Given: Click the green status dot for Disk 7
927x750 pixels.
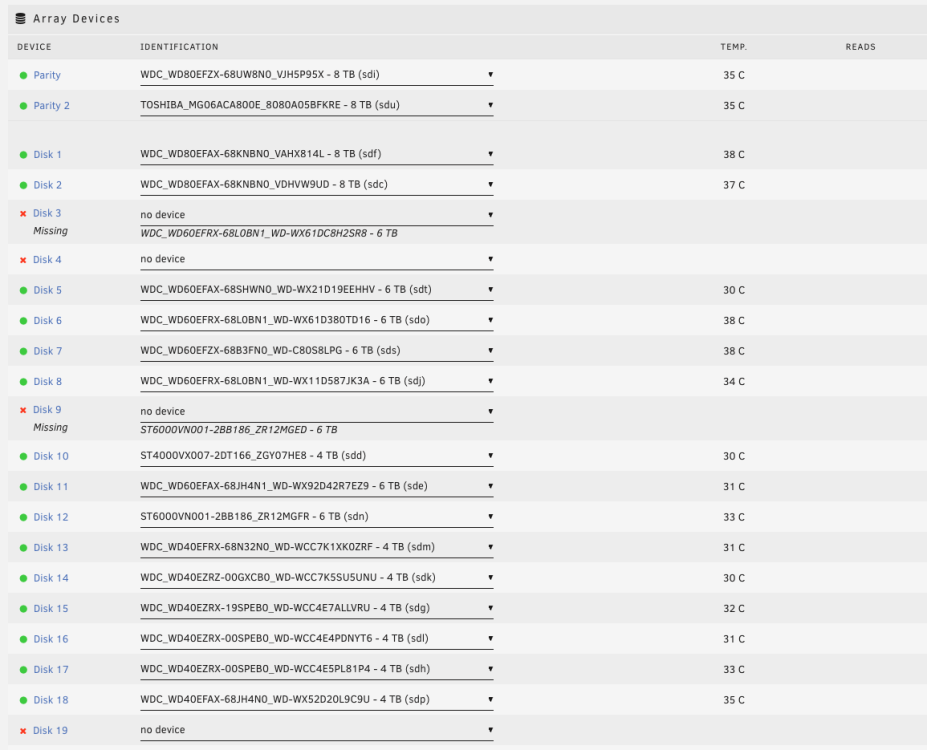Looking at the screenshot, I should pos(24,352).
